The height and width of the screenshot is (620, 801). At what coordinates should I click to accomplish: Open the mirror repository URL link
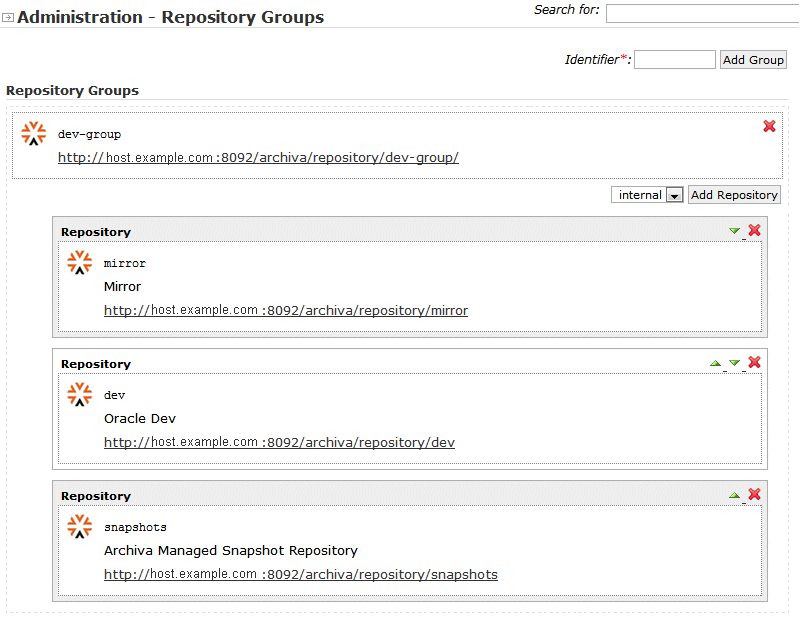286,310
